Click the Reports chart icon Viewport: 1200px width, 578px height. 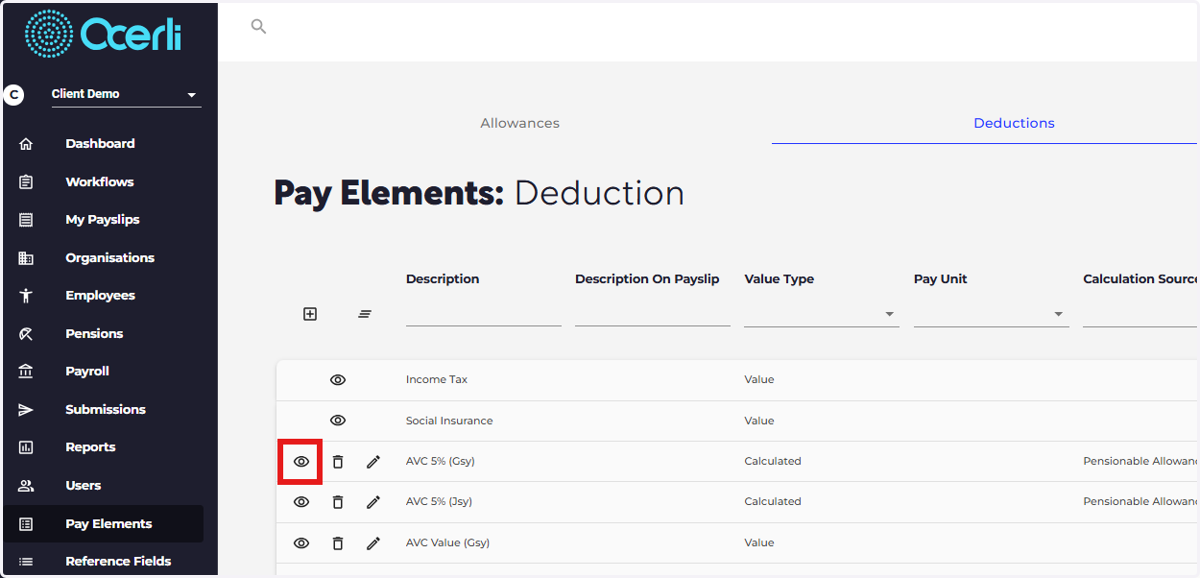(x=26, y=447)
